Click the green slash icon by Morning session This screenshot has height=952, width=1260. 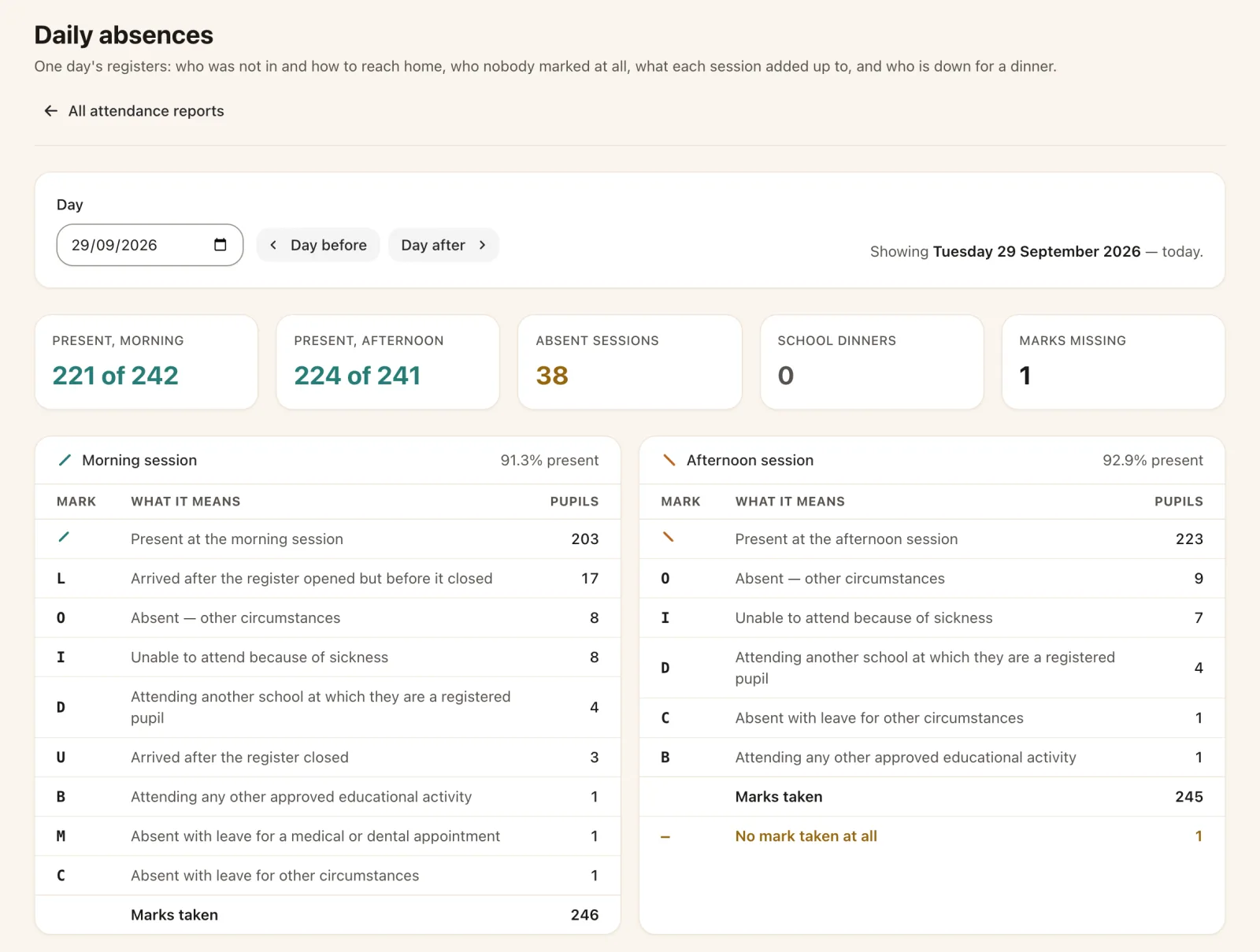tap(65, 460)
